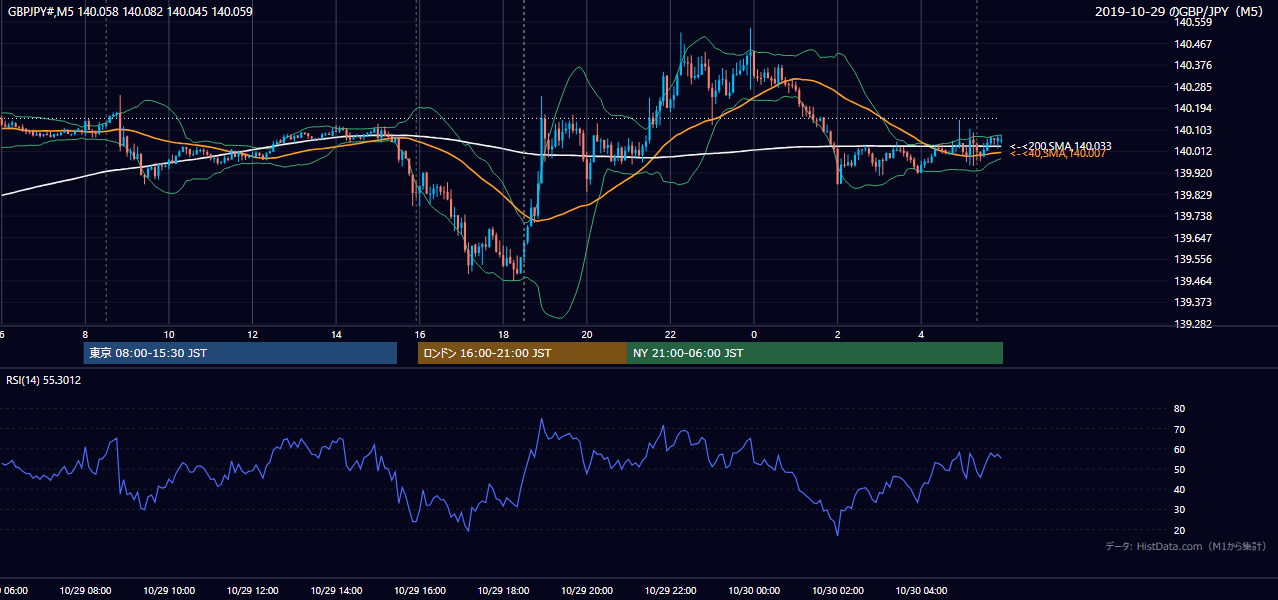Image resolution: width=1278 pixels, height=600 pixels.
Task: Click the 10/29 20:00 date label
Action: 587,591
